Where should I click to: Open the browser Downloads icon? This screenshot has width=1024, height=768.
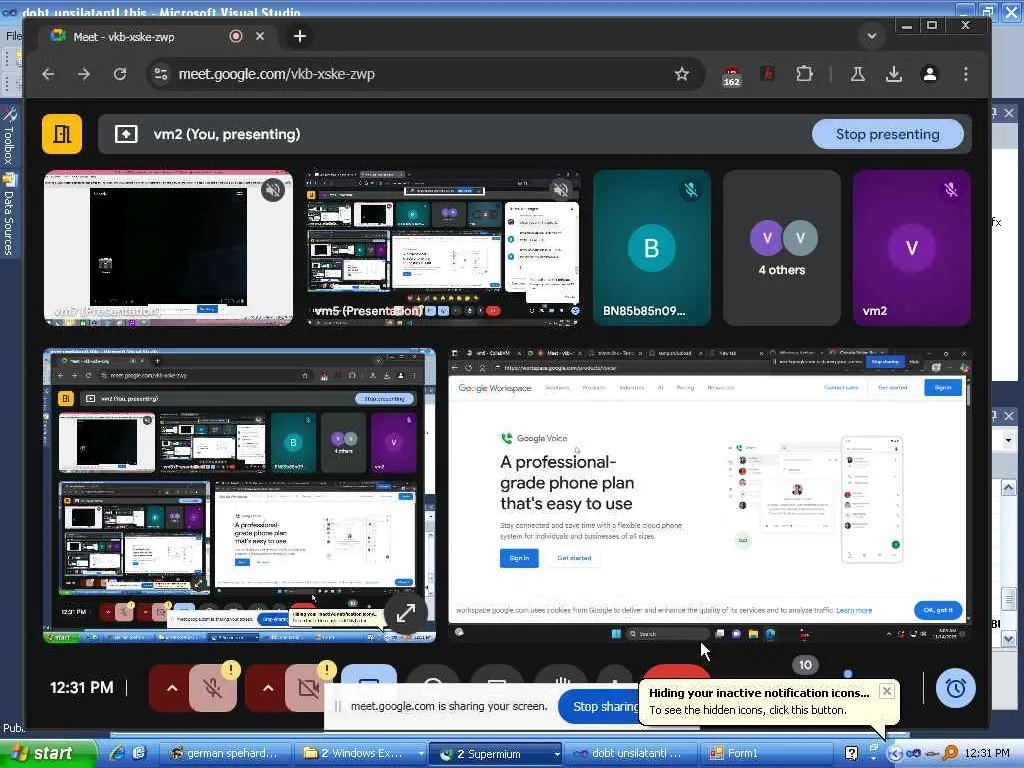[894, 74]
